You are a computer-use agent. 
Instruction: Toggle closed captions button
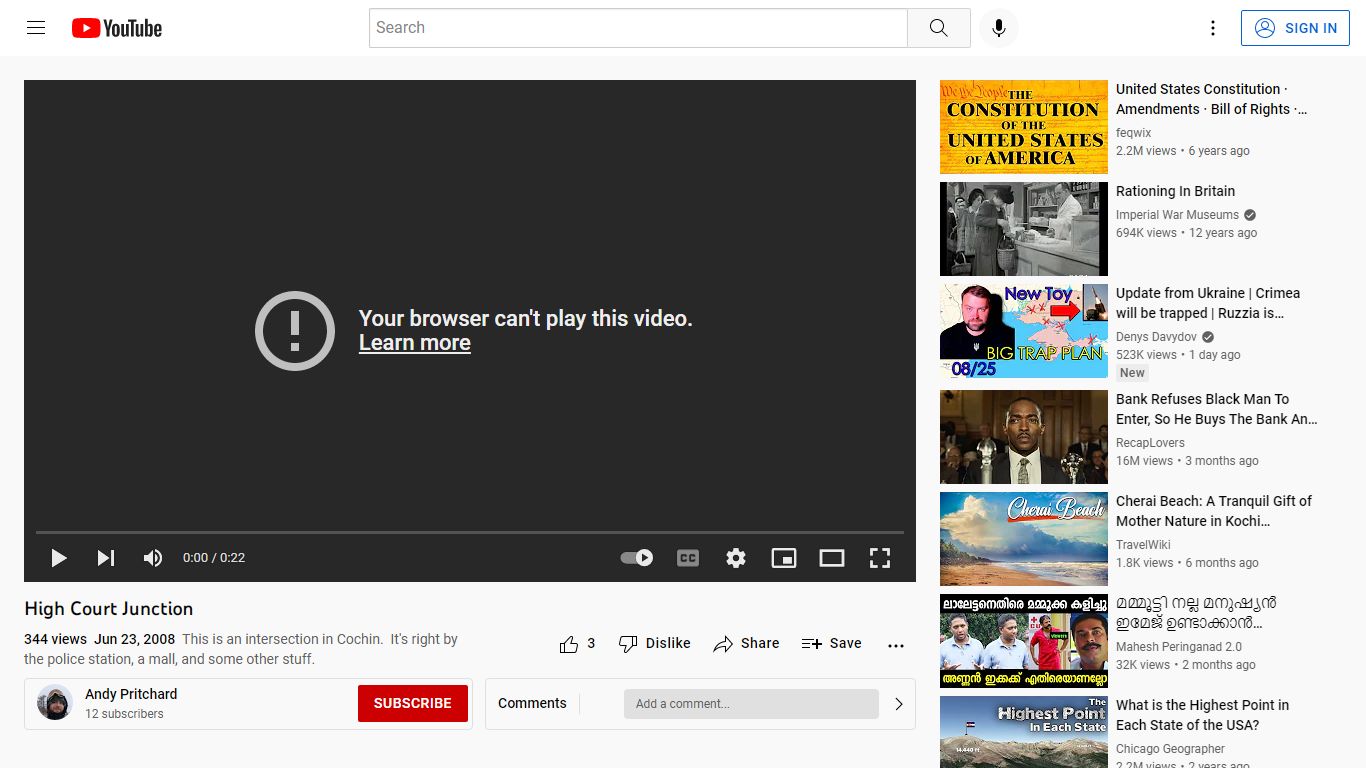(x=688, y=558)
